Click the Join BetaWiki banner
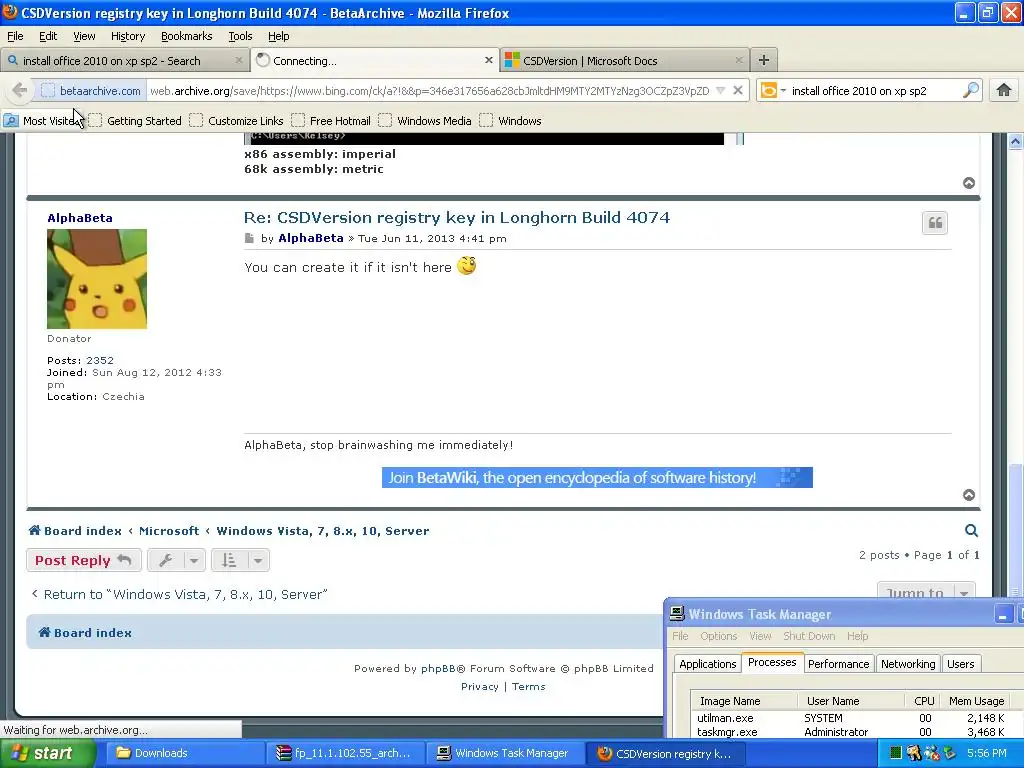Image resolution: width=1024 pixels, height=768 pixels. tap(597, 477)
